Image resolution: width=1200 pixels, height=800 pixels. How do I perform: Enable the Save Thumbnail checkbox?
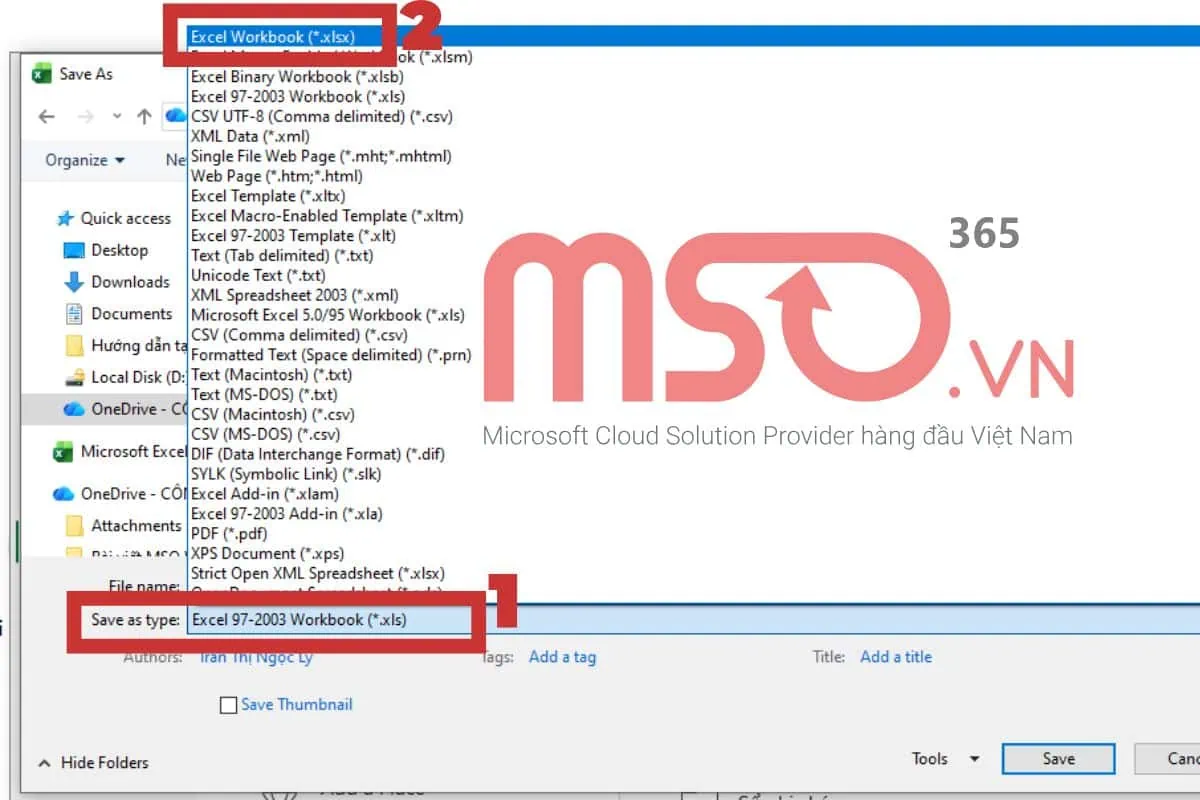tap(228, 705)
